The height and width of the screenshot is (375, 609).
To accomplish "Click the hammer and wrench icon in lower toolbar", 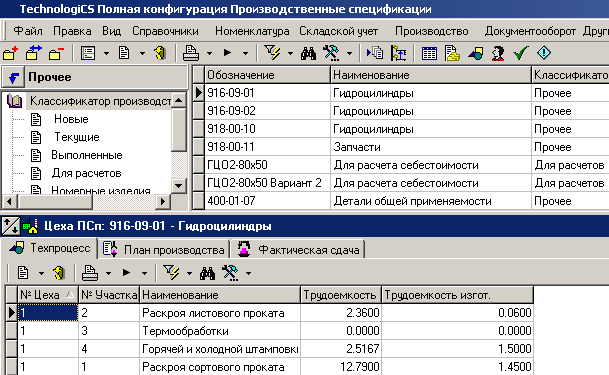I will 230,273.
